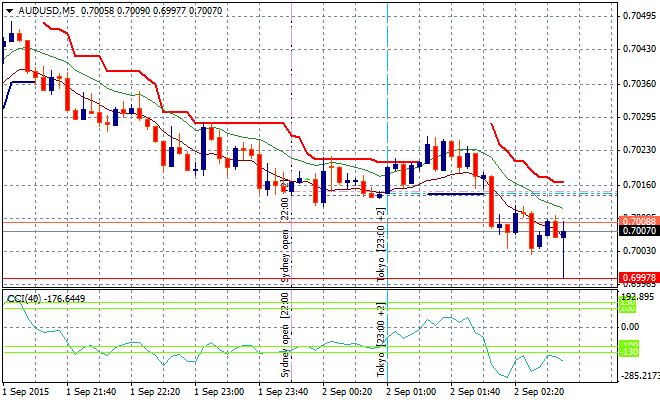Click the 2 Sep 01:00 time label
This screenshot has width=660, height=400.
[x=410, y=392]
